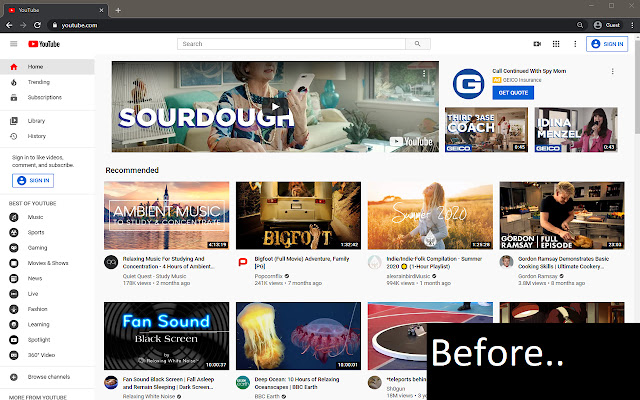
Task: Click the GET QUOTE button
Action: pos(513,93)
